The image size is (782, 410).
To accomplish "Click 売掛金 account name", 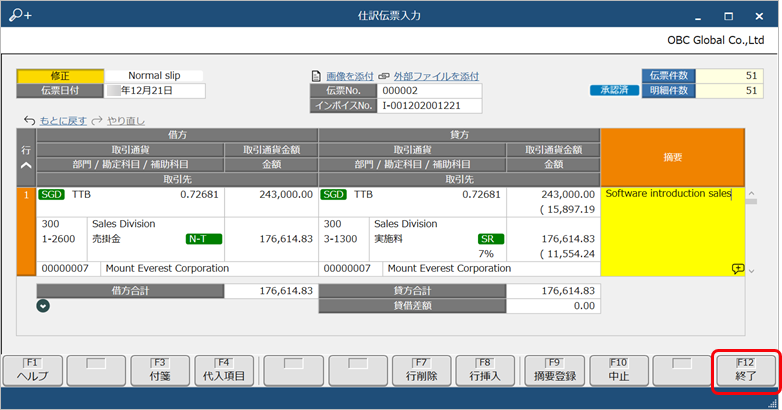I will pos(106,239).
